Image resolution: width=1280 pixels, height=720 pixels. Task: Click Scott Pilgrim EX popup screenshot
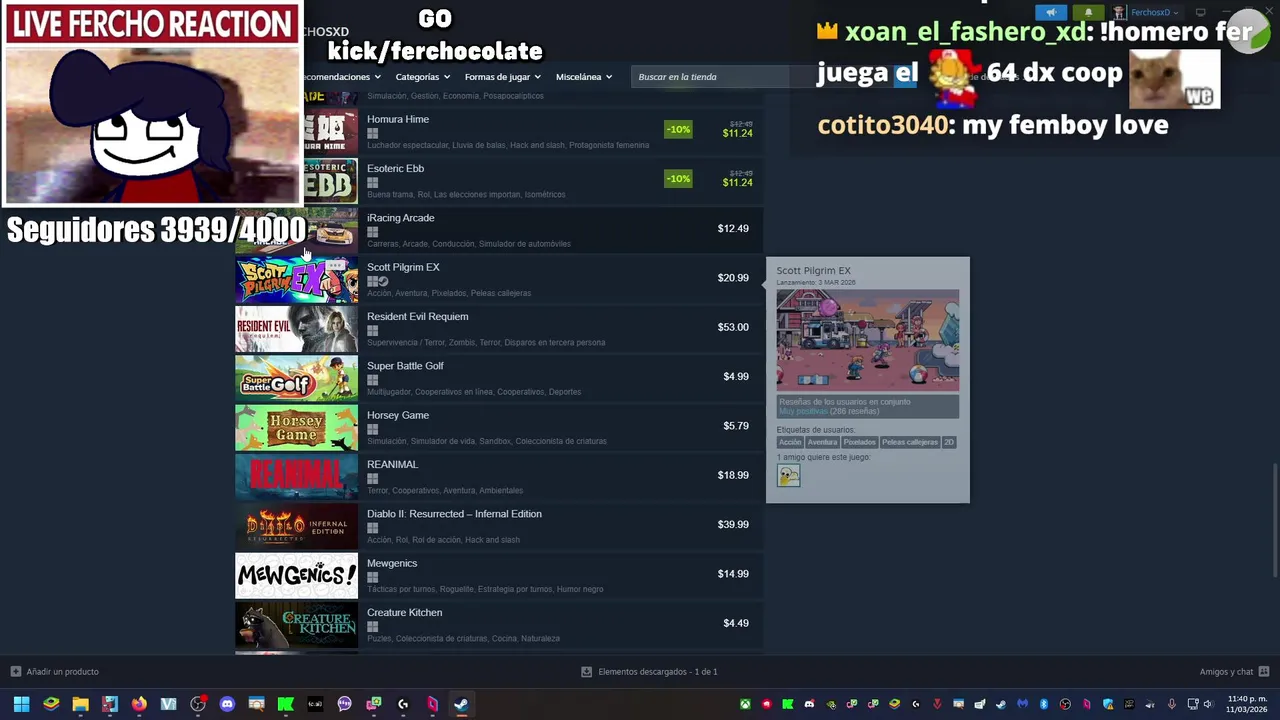(867, 340)
